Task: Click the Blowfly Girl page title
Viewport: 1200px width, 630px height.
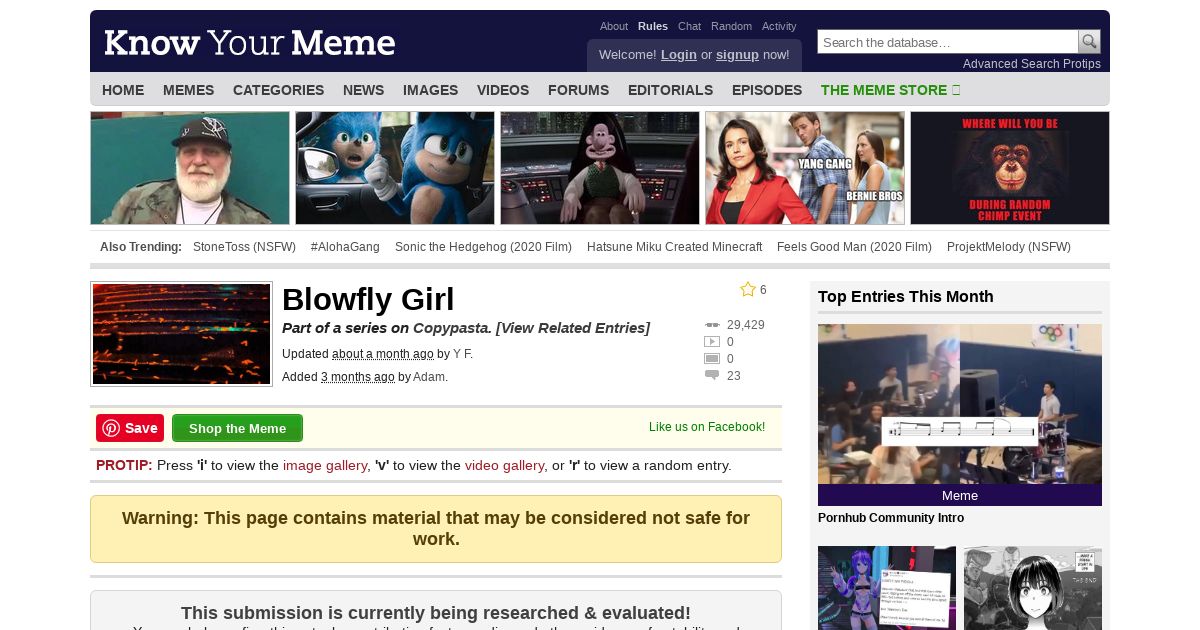Action: (368, 299)
